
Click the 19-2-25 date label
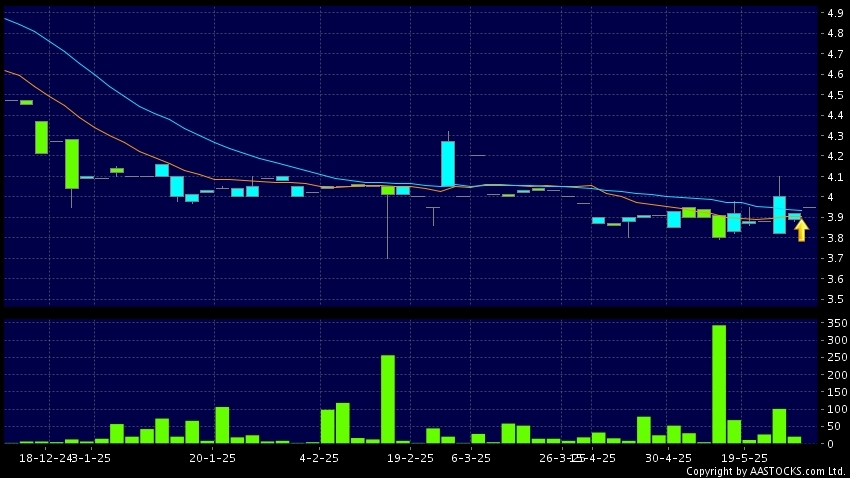(410, 458)
